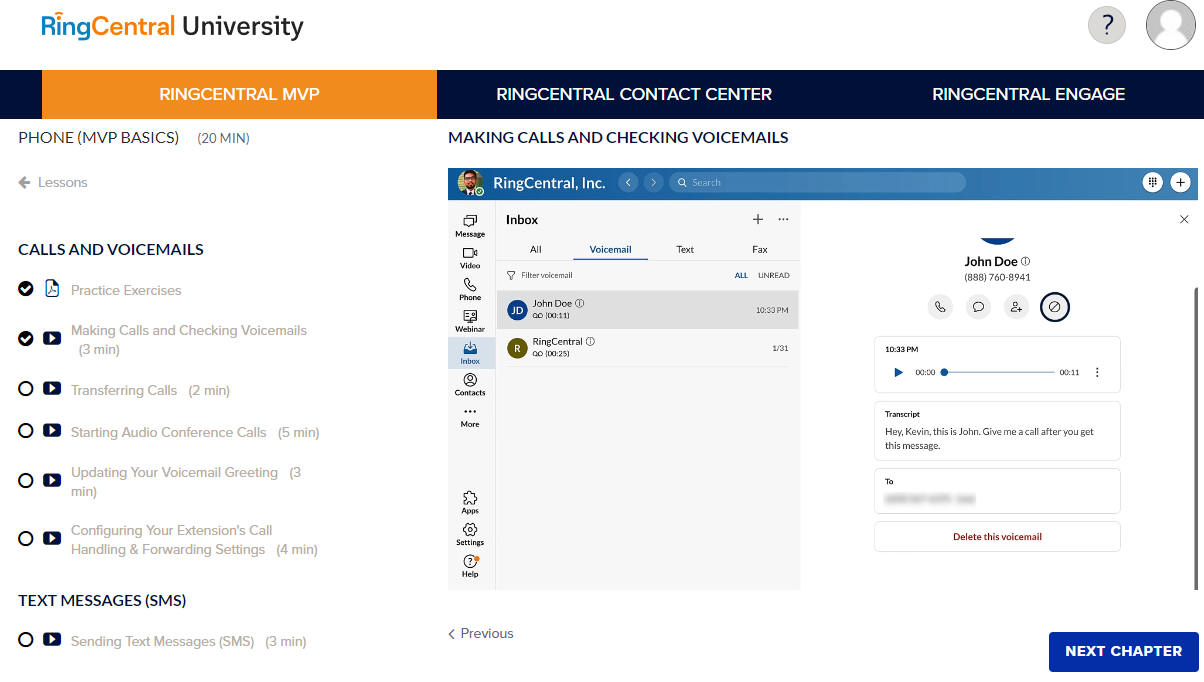Open More in the app sidebar

tap(470, 417)
